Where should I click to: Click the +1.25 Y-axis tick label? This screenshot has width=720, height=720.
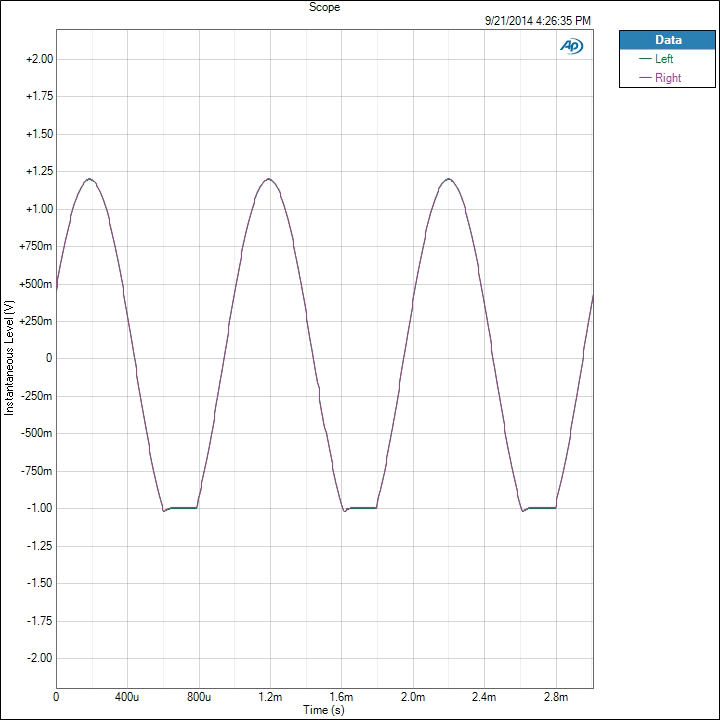click(39, 171)
